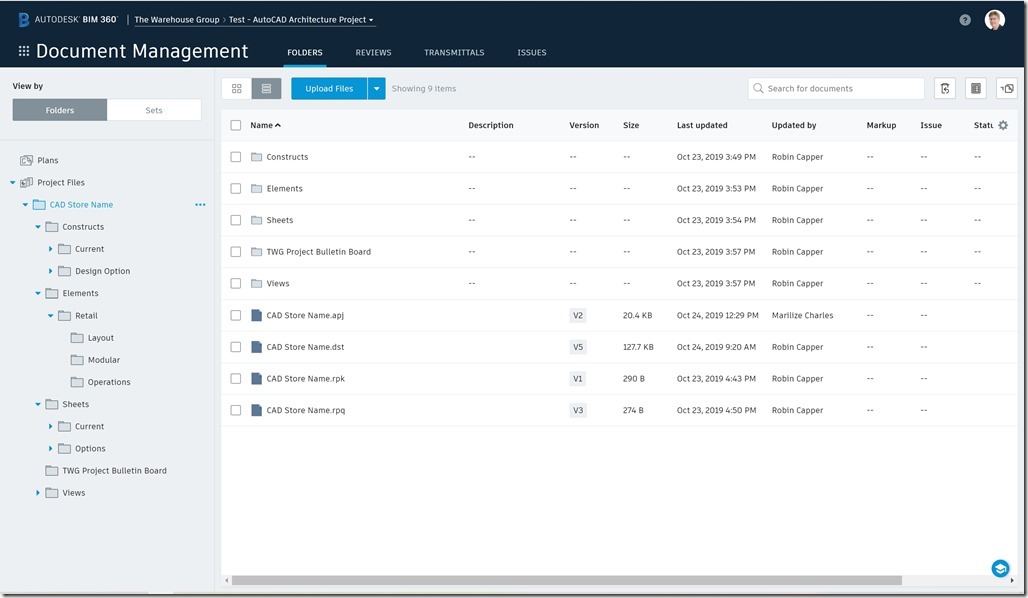Switch to the Reviews tab
Viewport: 1028px width, 598px height.
pos(373,52)
